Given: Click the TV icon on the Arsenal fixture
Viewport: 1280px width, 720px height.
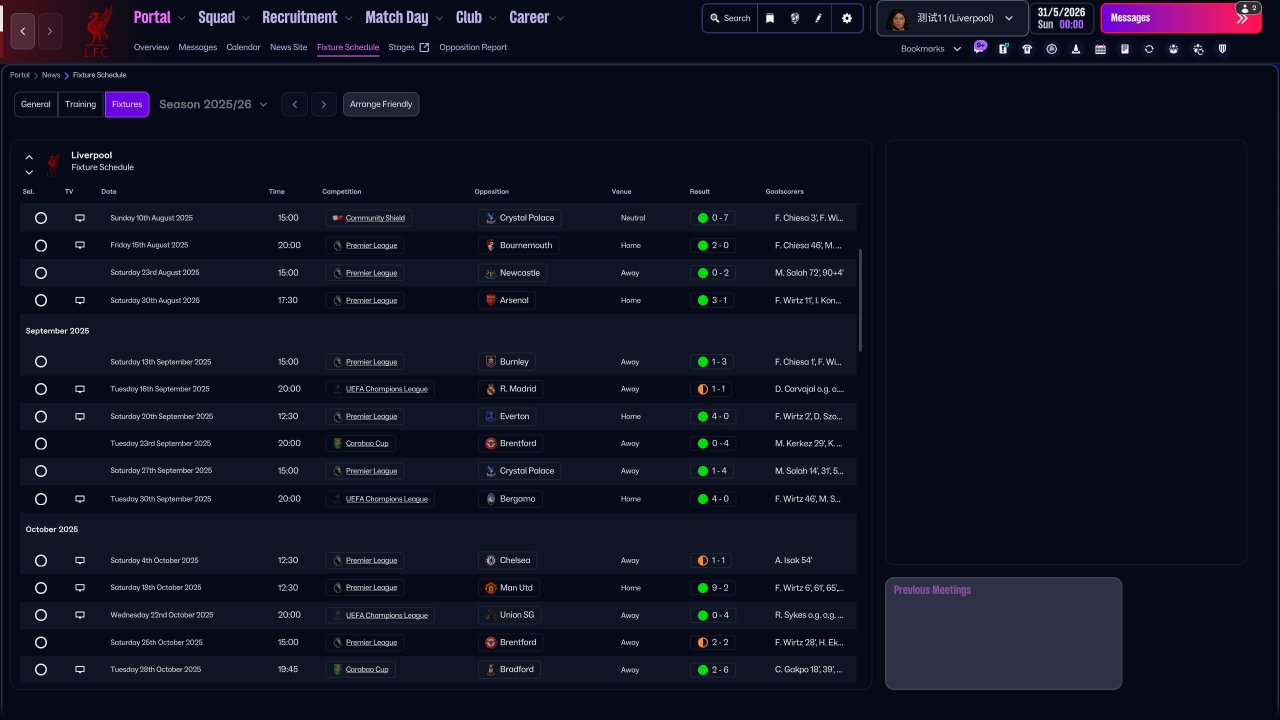Looking at the screenshot, I should point(80,300).
